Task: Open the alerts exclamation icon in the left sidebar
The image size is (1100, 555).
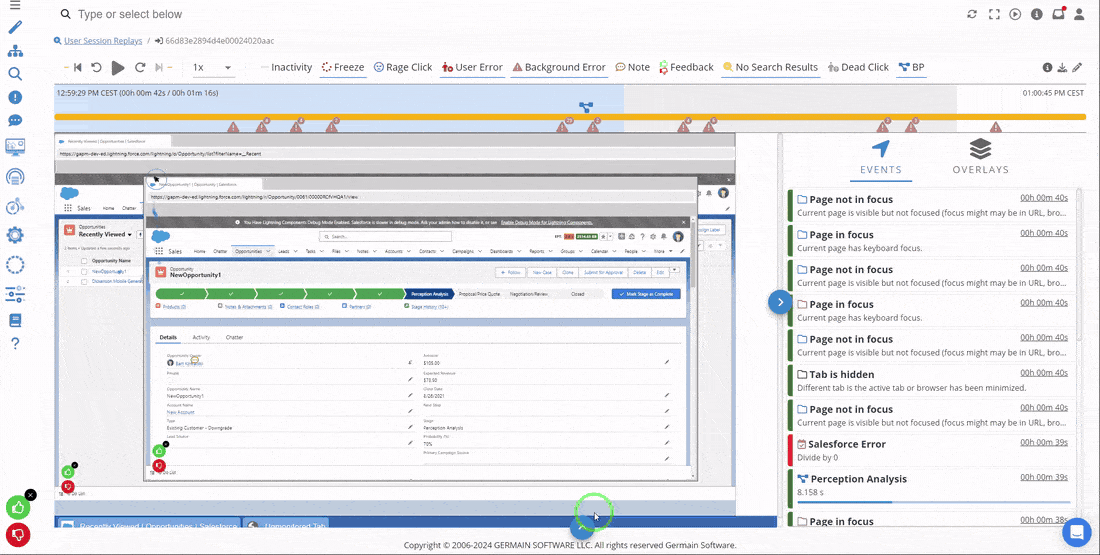Action: (x=15, y=97)
